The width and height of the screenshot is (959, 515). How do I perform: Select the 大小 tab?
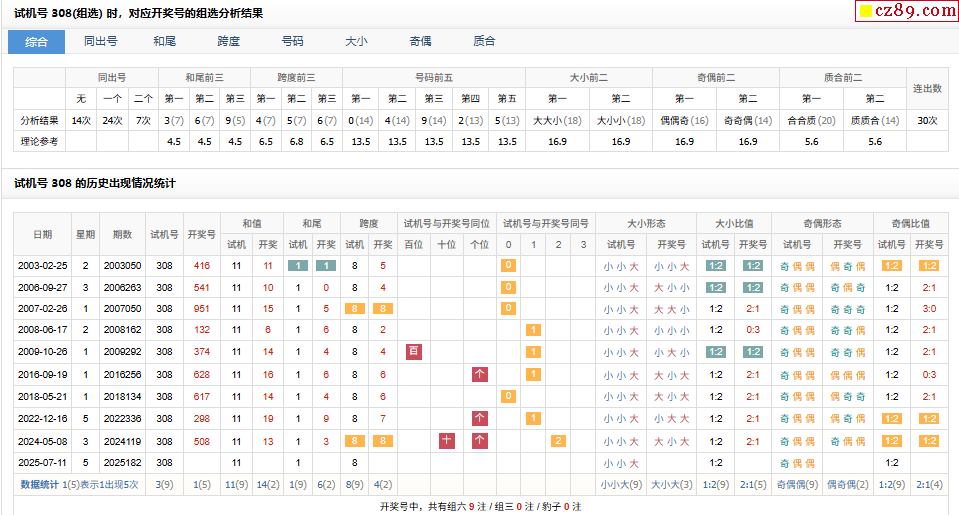[x=356, y=41]
